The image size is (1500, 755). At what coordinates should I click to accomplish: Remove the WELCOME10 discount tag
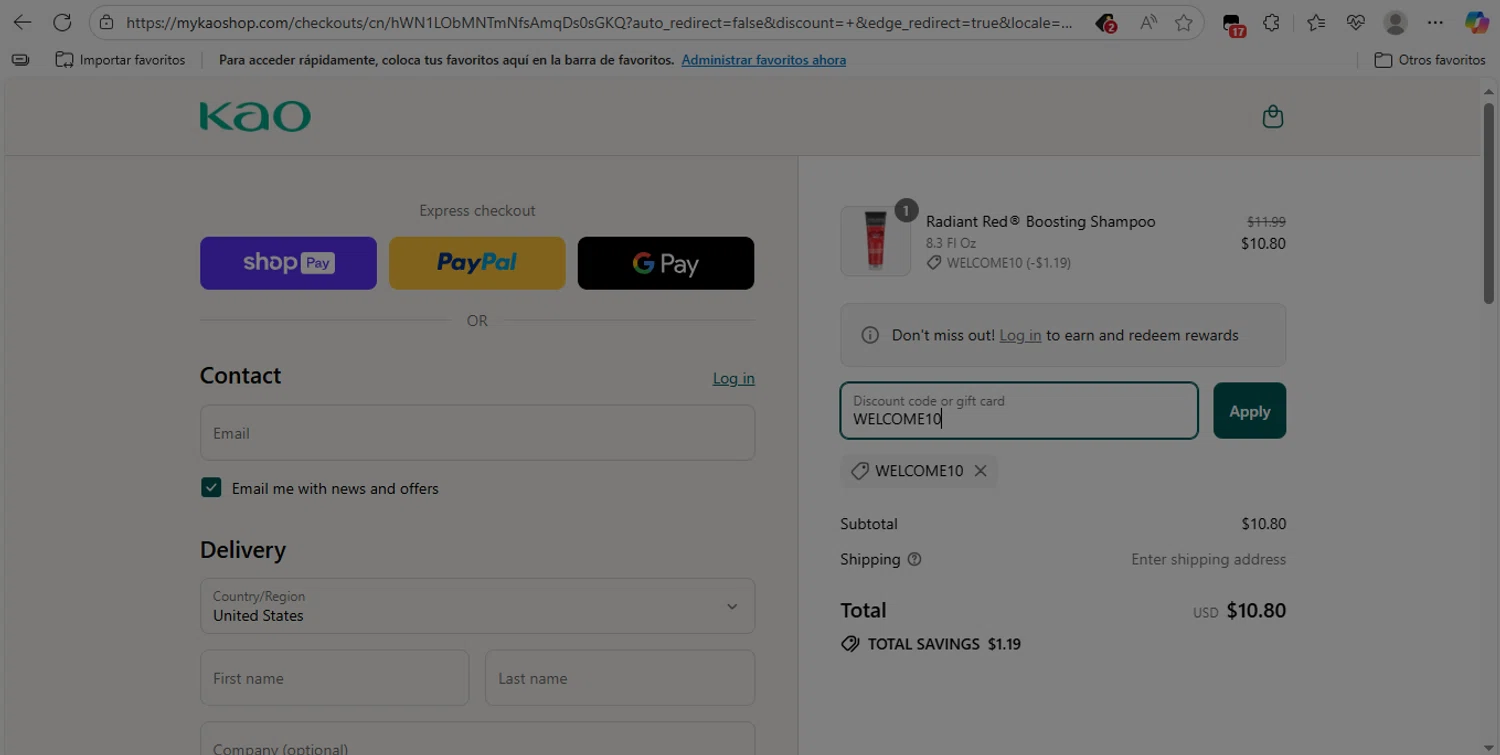pos(980,471)
